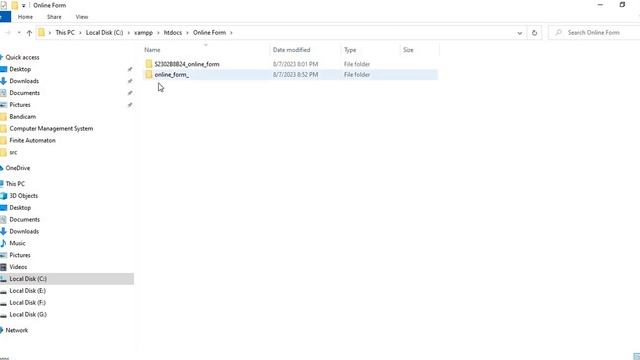640x360 pixels.
Task: Expand the address bar history dropdown
Action: (x=520, y=33)
